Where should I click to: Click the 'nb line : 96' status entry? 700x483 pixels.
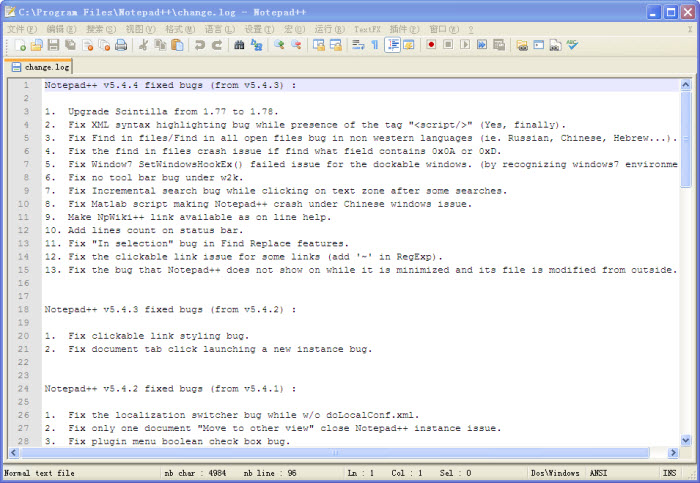point(270,473)
